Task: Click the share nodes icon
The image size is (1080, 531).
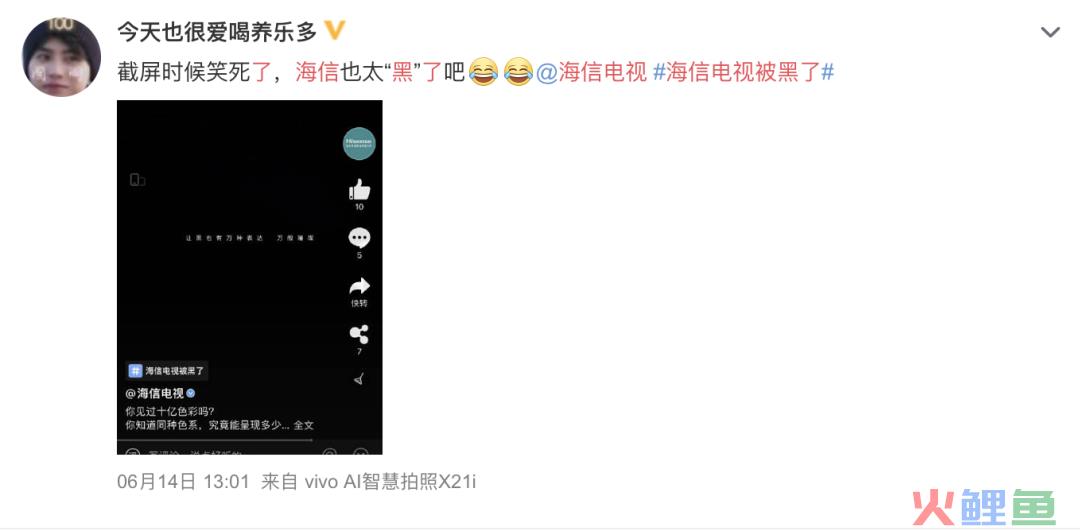Action: [x=359, y=334]
